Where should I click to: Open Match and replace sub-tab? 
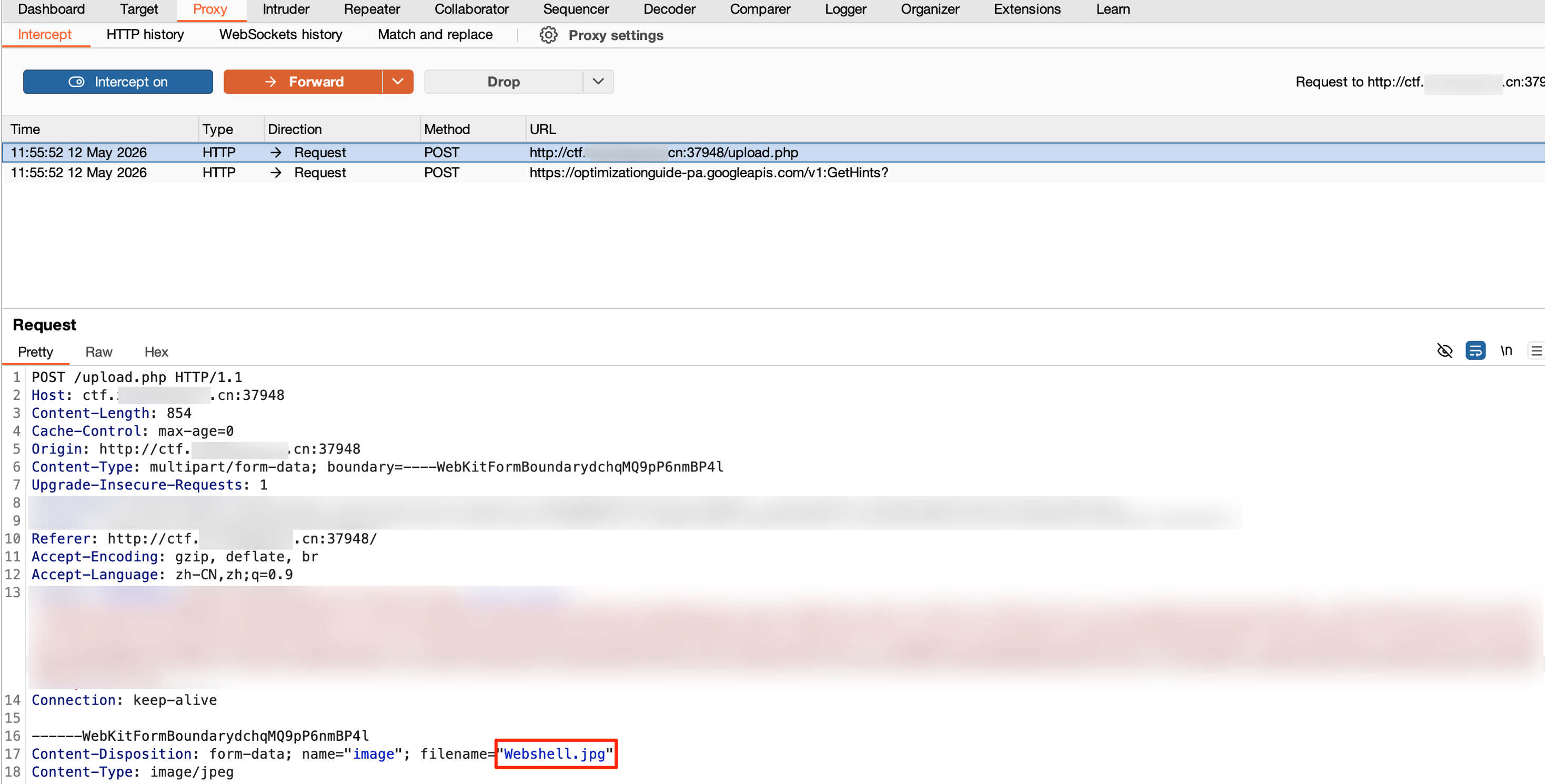coord(435,34)
